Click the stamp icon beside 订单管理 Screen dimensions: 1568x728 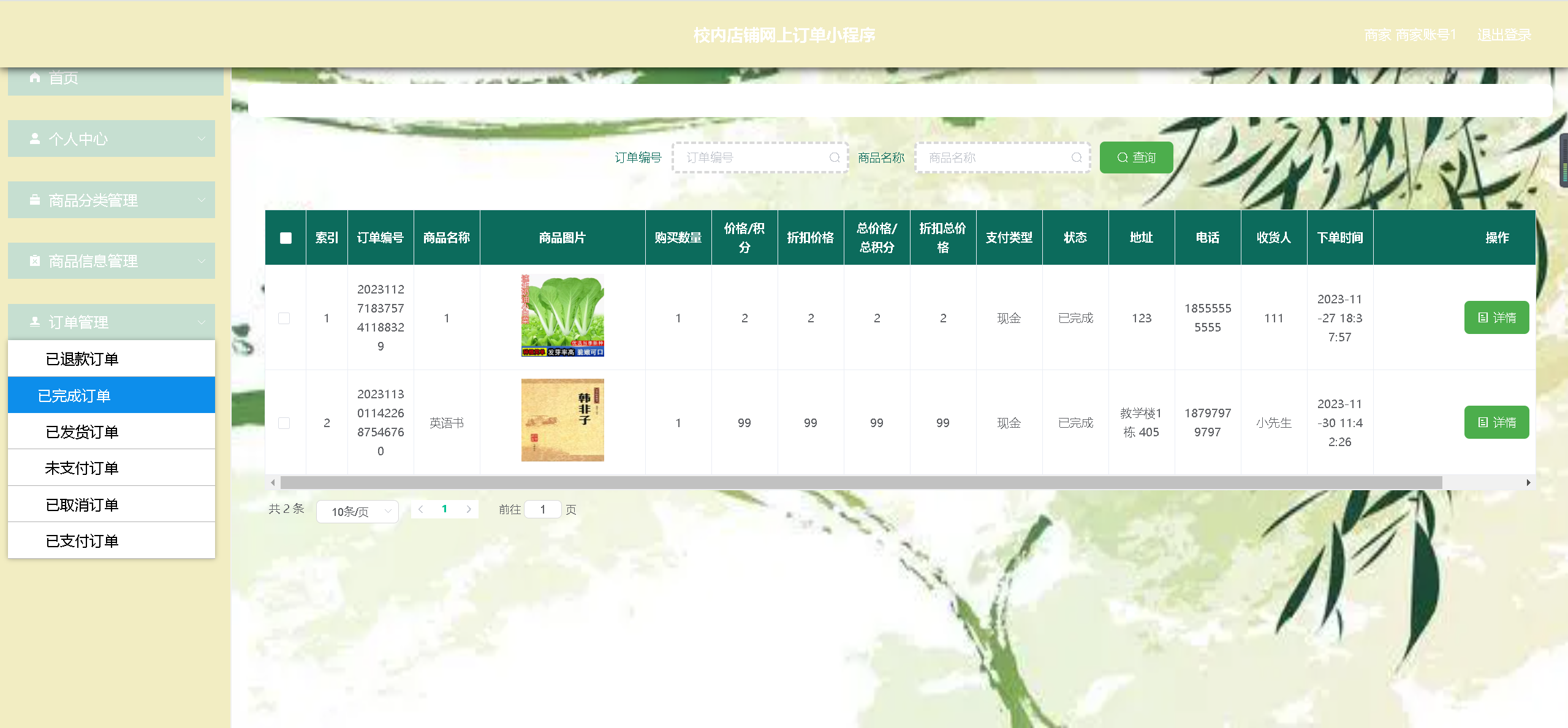pos(35,322)
